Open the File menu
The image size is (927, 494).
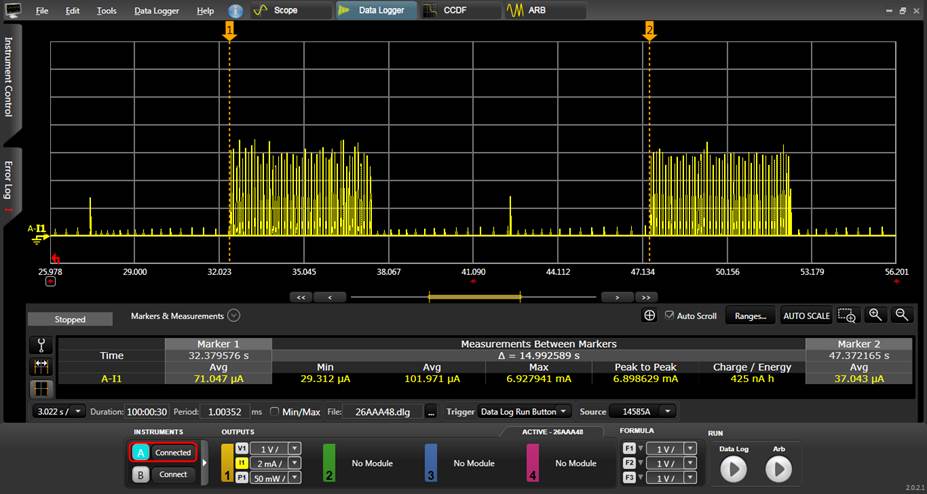[x=42, y=11]
